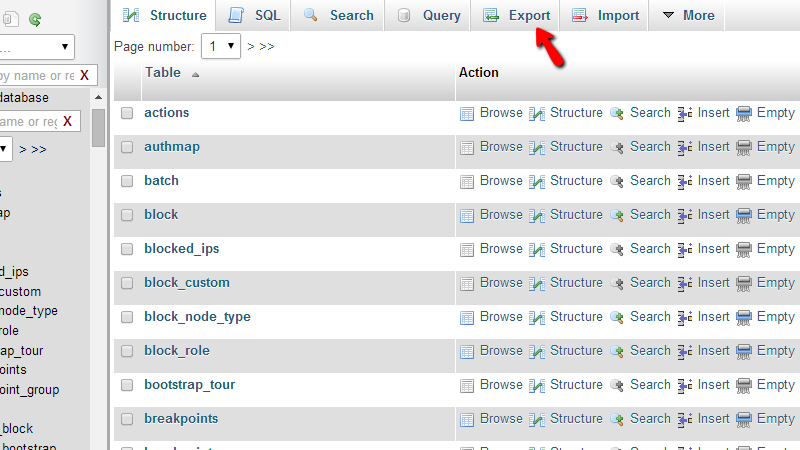Screen dimensions: 800x450
Task: Click Empty text link in authmap row
Action: 776,146
